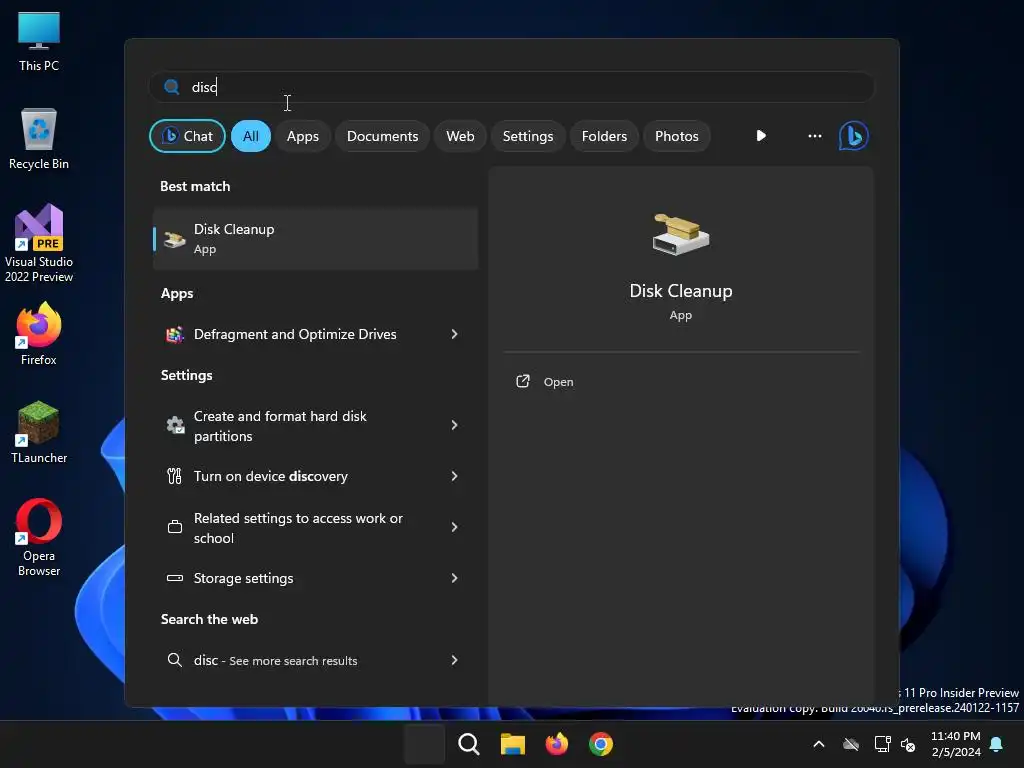Screen dimensions: 1024x768
Task: Open Storage settings result
Action: point(315,578)
